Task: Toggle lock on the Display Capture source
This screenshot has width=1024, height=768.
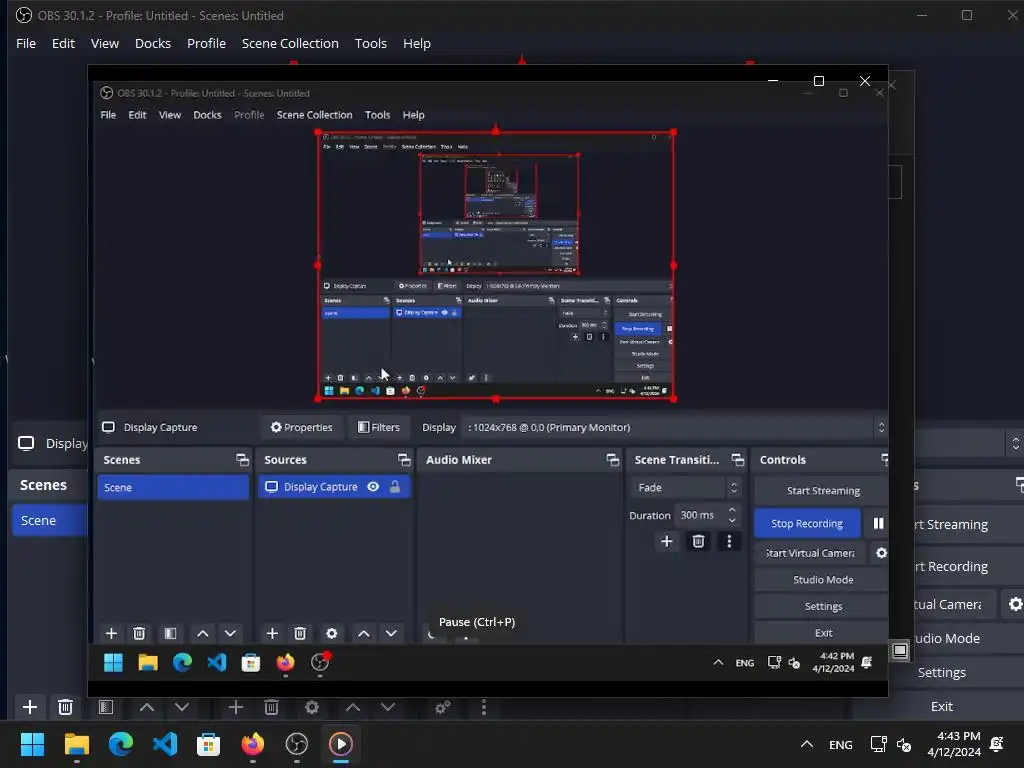Action: click(x=395, y=487)
